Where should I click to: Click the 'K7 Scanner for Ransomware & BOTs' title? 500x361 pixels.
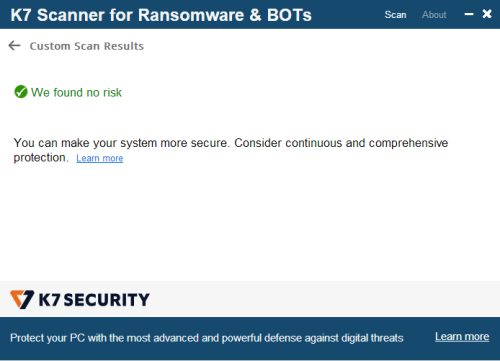coord(161,15)
